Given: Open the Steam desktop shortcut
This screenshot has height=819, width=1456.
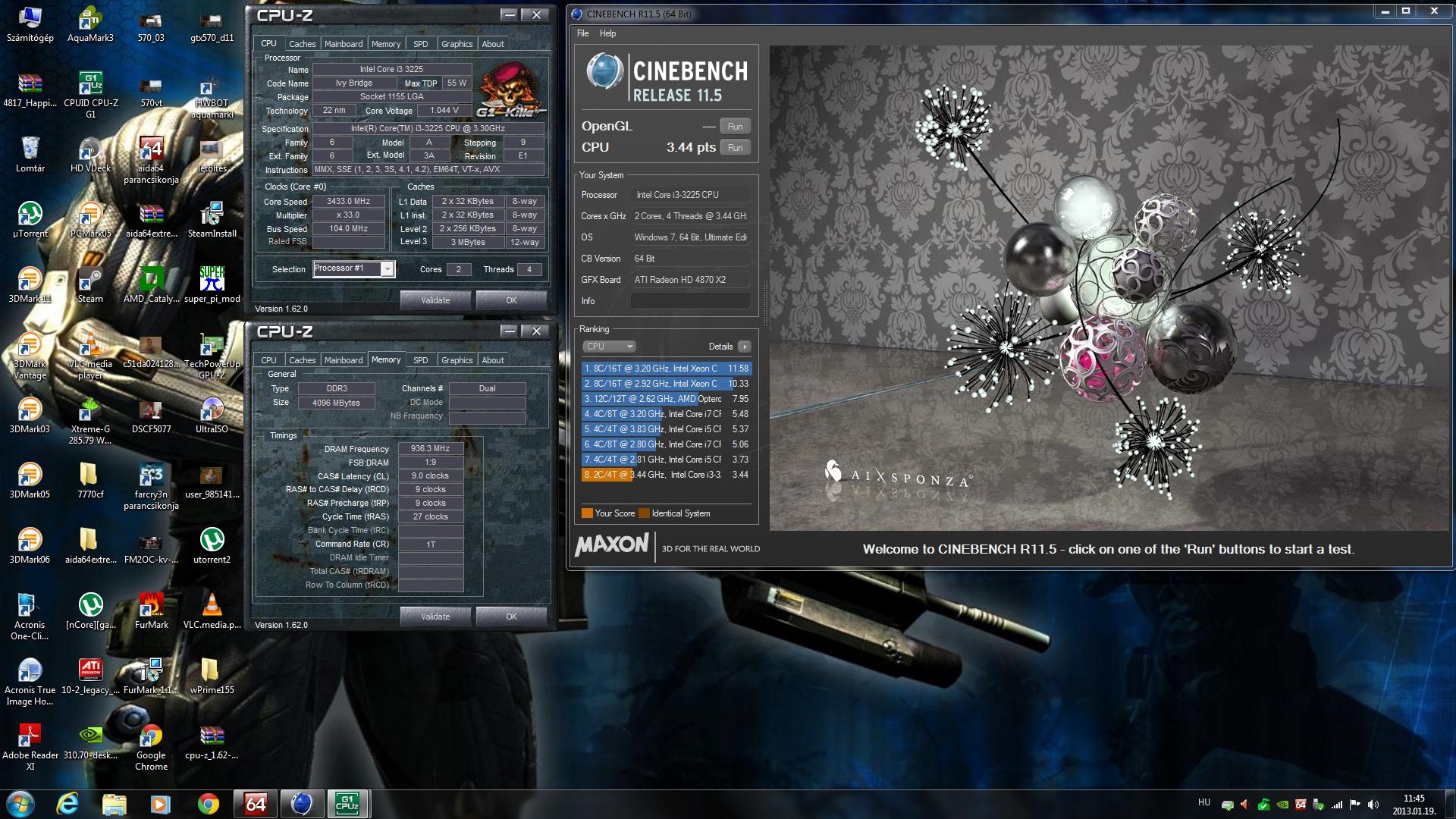Looking at the screenshot, I should 90,284.
